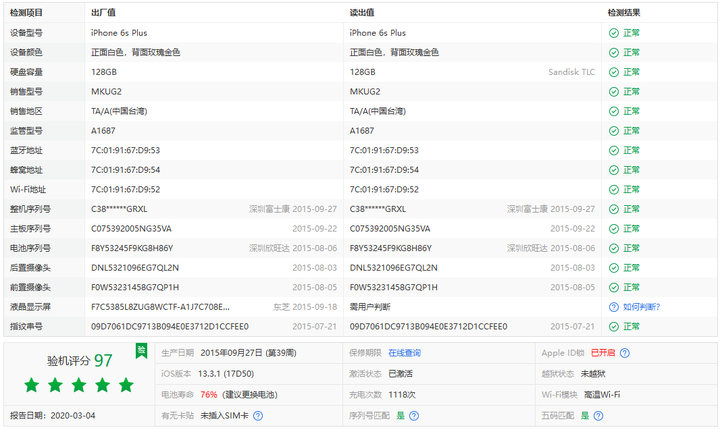Viewport: 720px width, 432px height.
Task: Click the green check icon for 主板序列号 row
Action: [613, 229]
